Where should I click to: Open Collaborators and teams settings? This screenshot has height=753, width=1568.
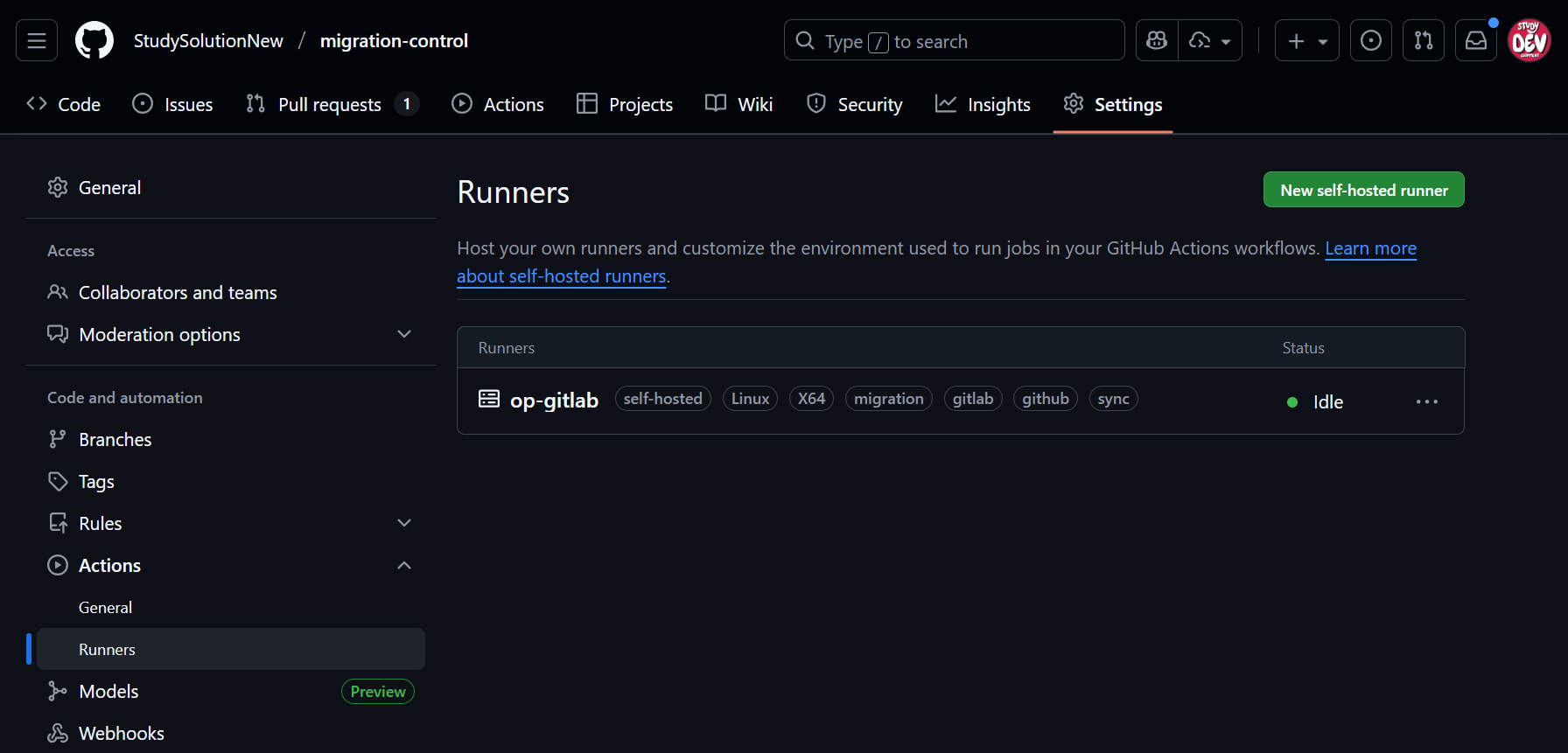tap(178, 293)
